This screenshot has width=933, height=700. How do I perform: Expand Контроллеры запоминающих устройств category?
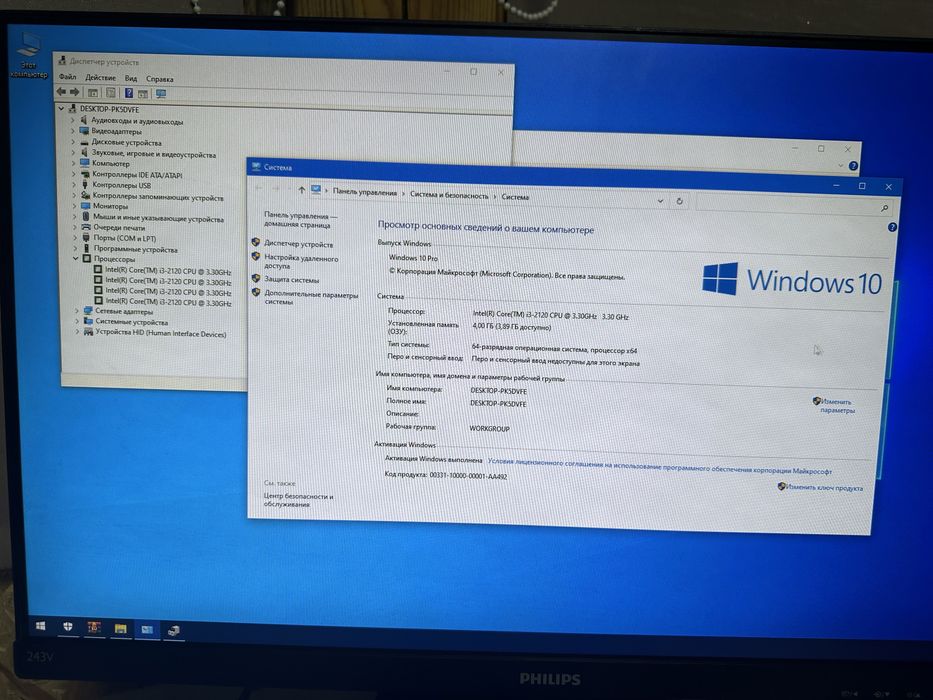click(74, 195)
